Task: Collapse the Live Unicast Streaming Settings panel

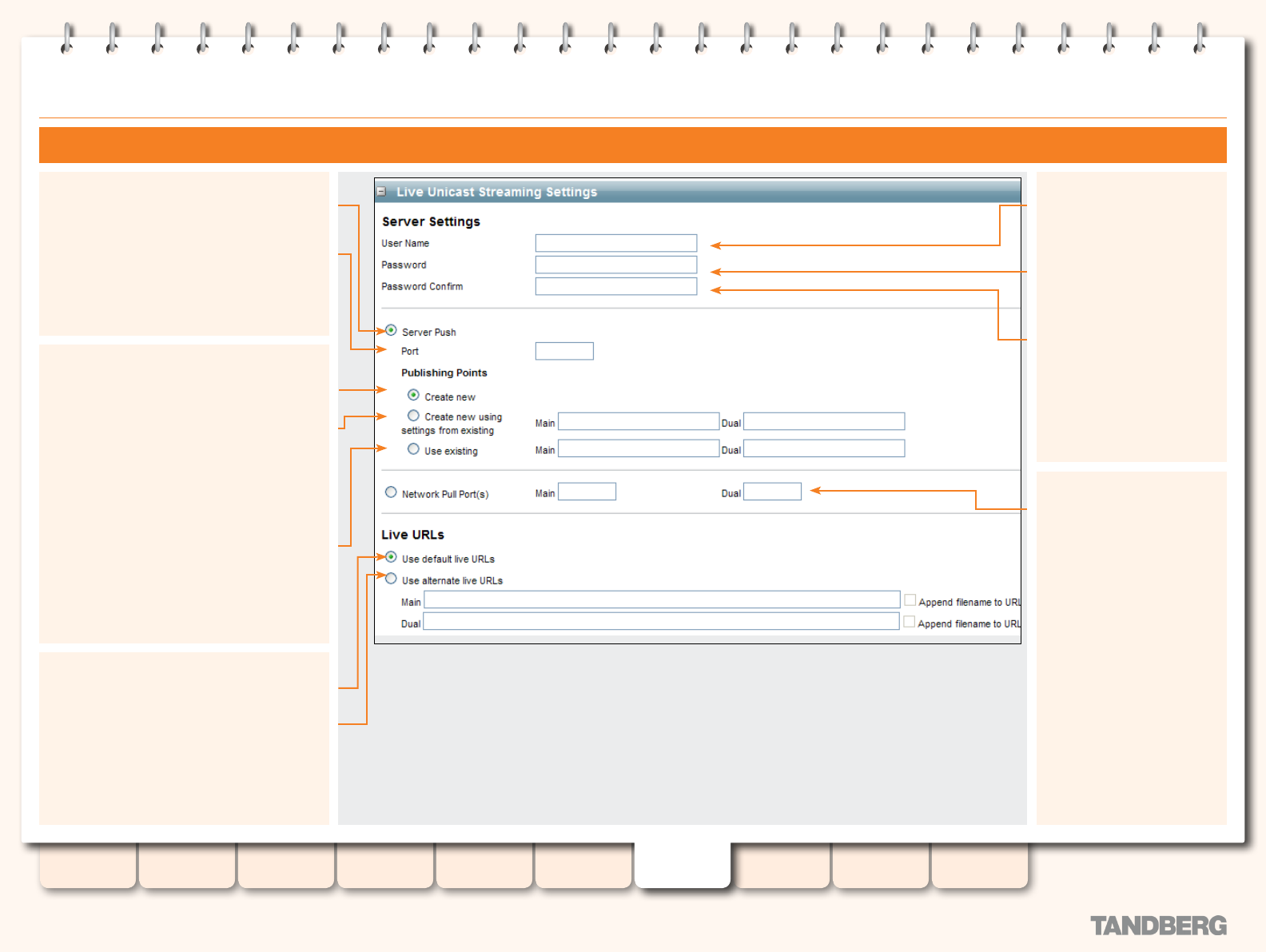Action: tap(381, 192)
